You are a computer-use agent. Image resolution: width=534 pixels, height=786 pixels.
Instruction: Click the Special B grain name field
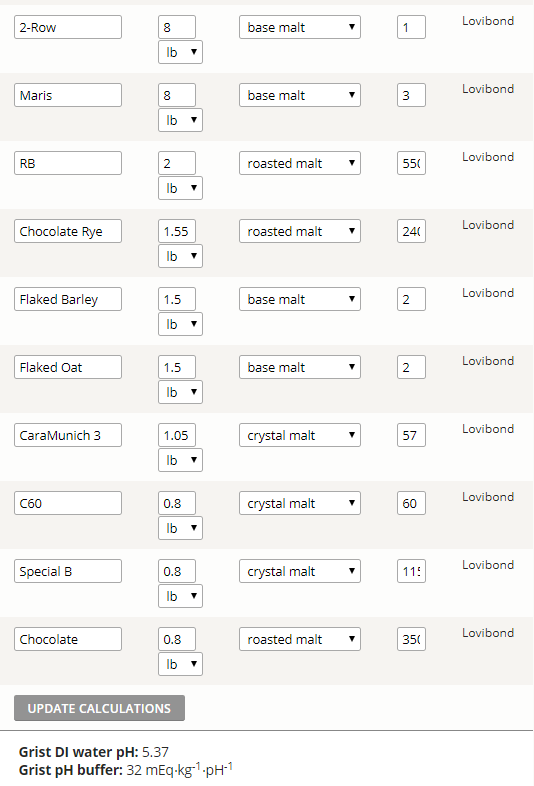(68, 571)
